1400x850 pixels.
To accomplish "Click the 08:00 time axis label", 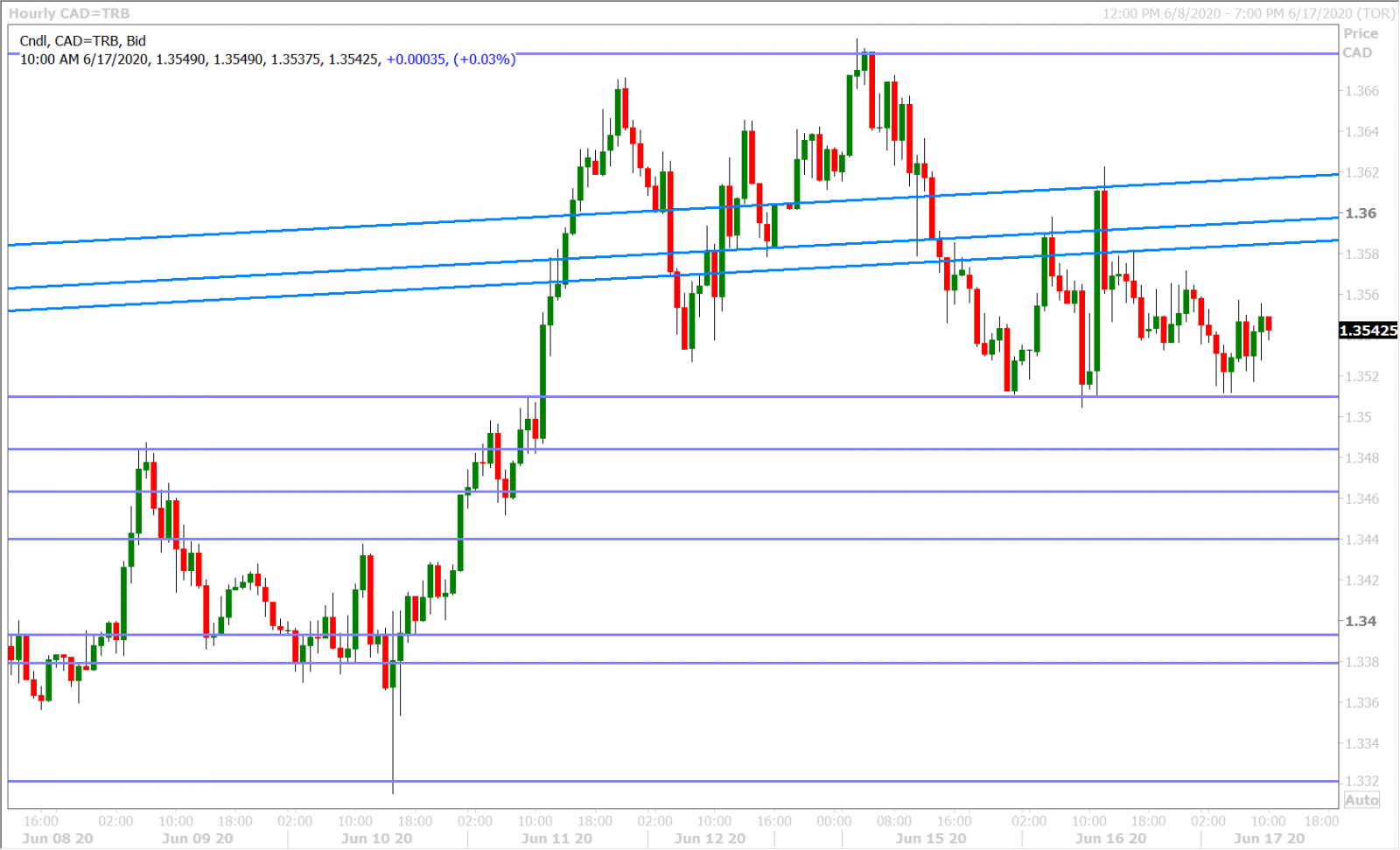I will tap(893, 821).
